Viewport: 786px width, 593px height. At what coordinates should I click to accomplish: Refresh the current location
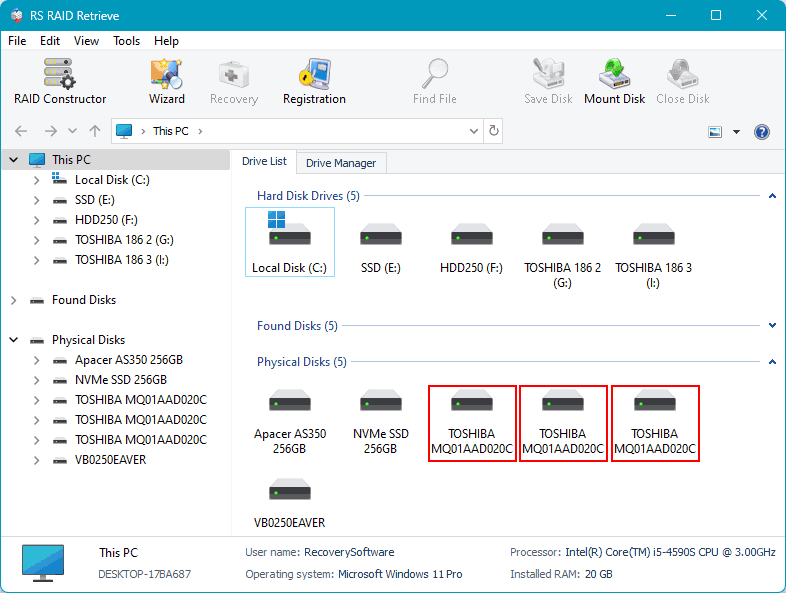494,131
